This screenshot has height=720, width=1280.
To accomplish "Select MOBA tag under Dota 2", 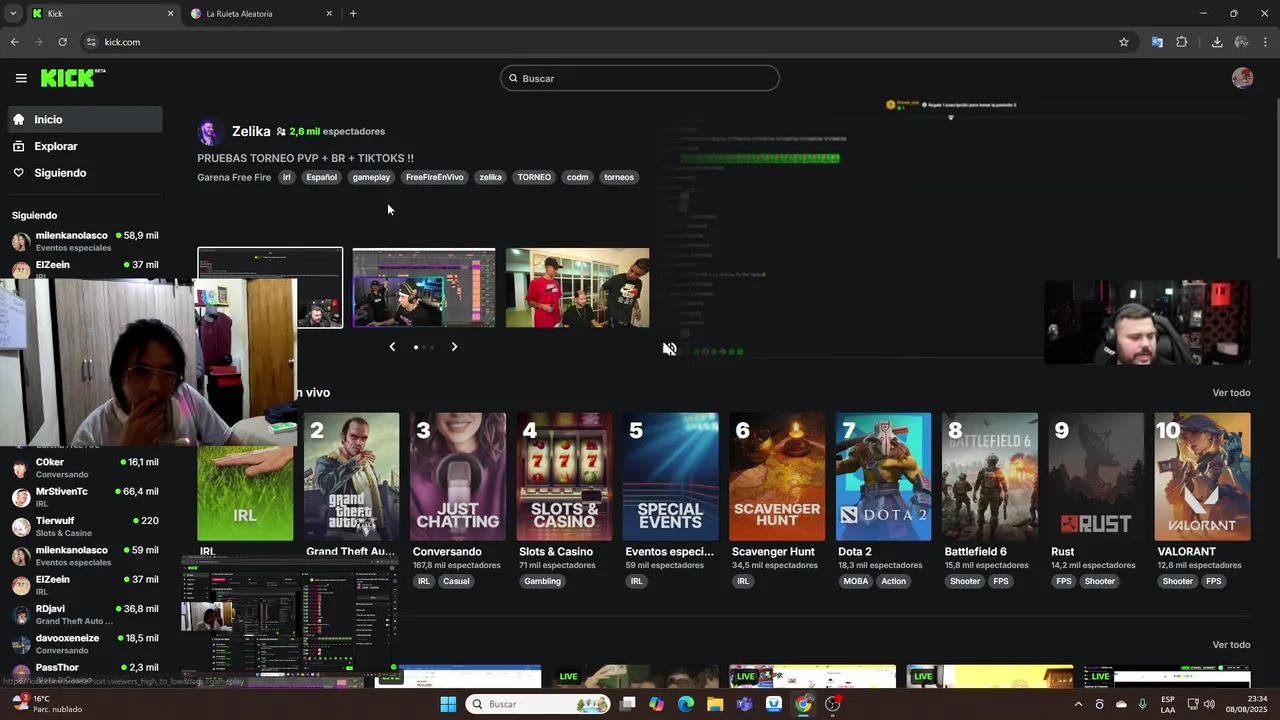I will [x=856, y=581].
